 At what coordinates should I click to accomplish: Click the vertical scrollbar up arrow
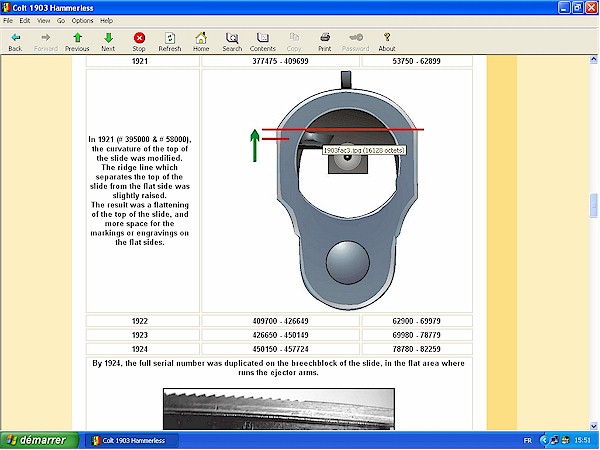point(593,59)
